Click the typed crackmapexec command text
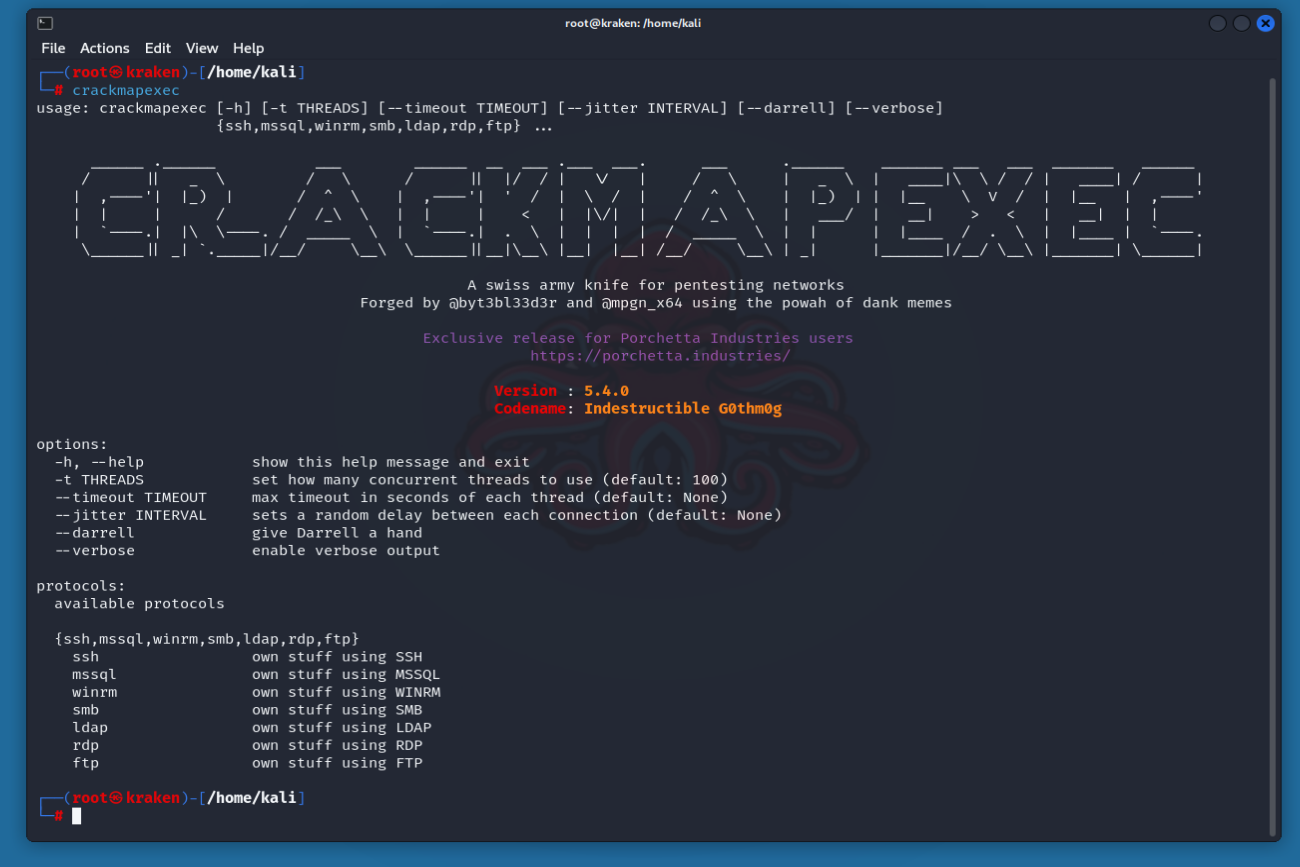The image size is (1300, 867). tap(126, 90)
